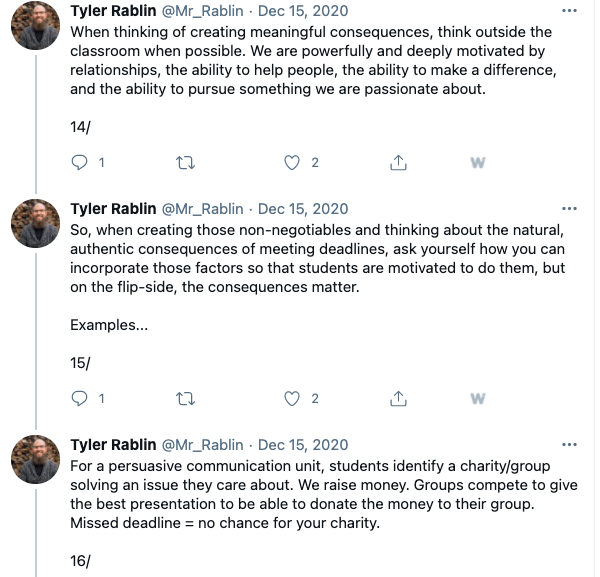Click the profile avatar on the second tweet
The width and height of the screenshot is (600, 577).
35,229
